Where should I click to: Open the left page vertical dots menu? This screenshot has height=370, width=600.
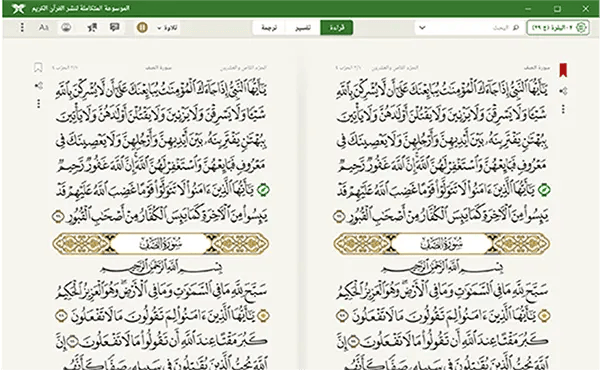point(39,104)
